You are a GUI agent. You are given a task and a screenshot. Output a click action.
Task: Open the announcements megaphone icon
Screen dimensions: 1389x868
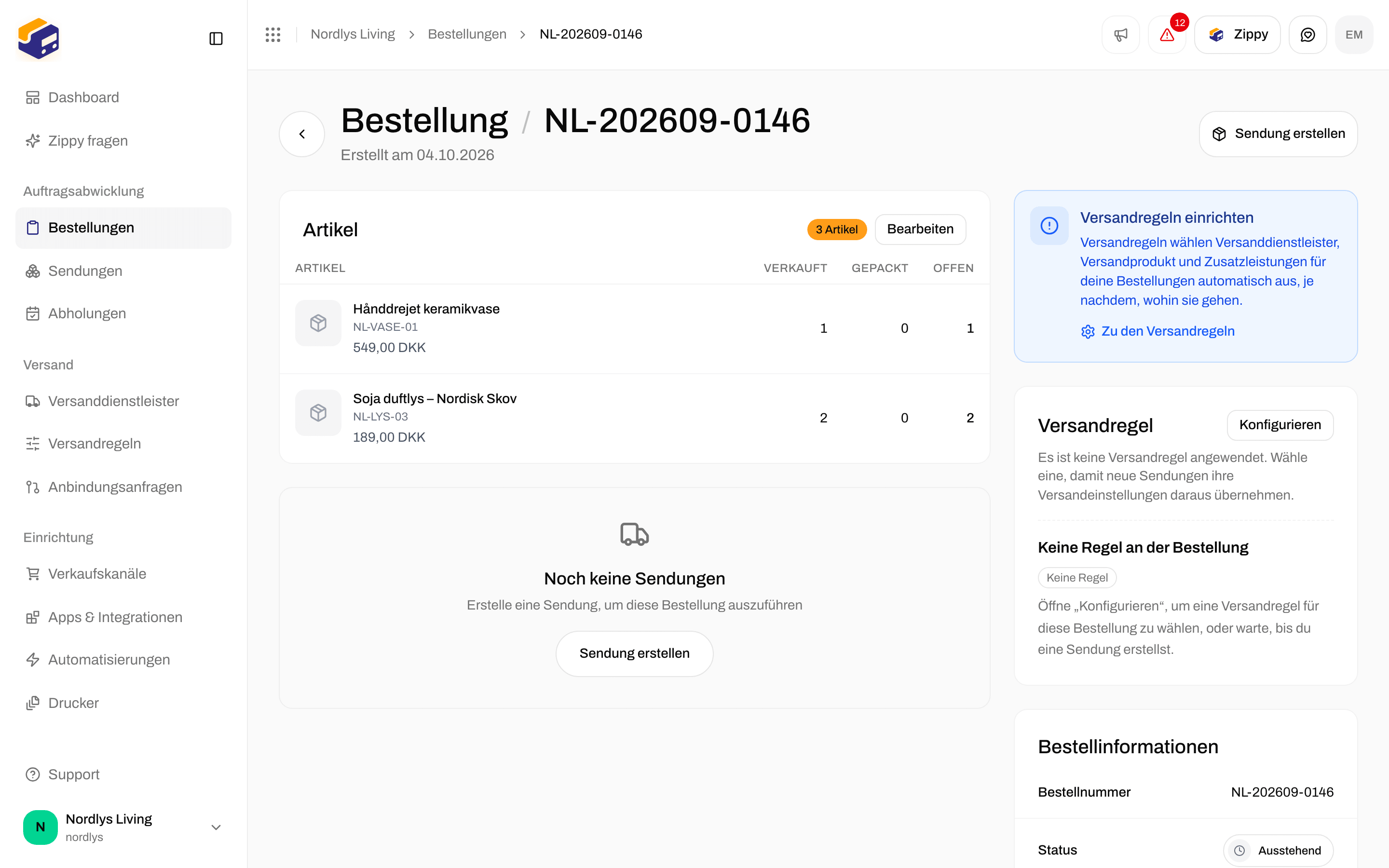pyautogui.click(x=1120, y=34)
